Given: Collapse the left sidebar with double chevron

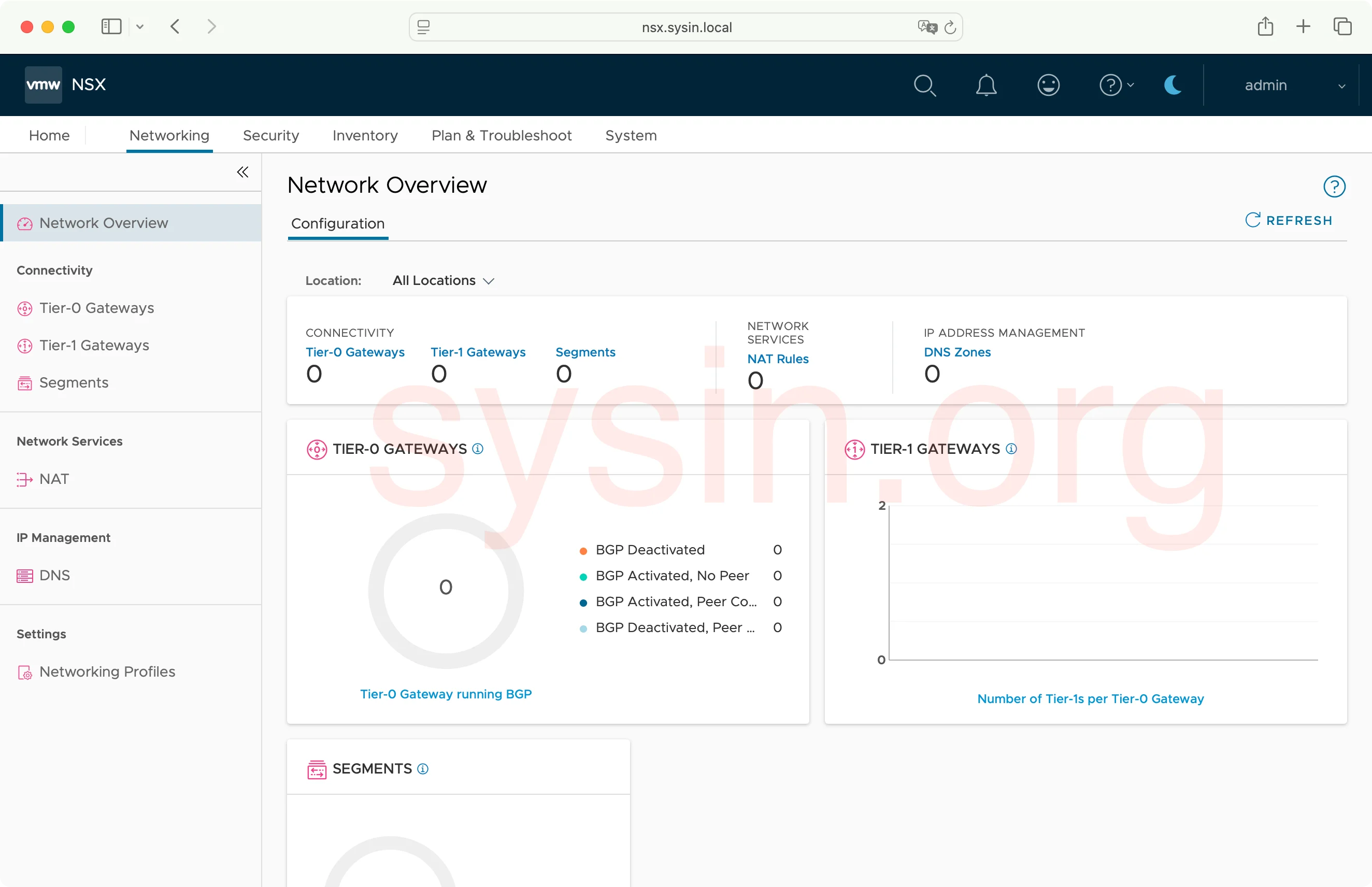Looking at the screenshot, I should coord(242,172).
